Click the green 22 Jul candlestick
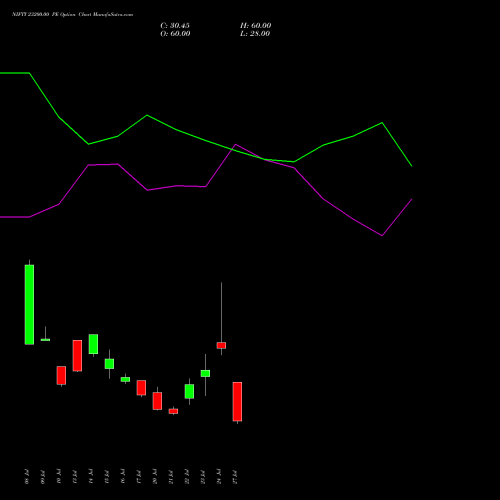Screen dimensions: 500x500 (189, 391)
